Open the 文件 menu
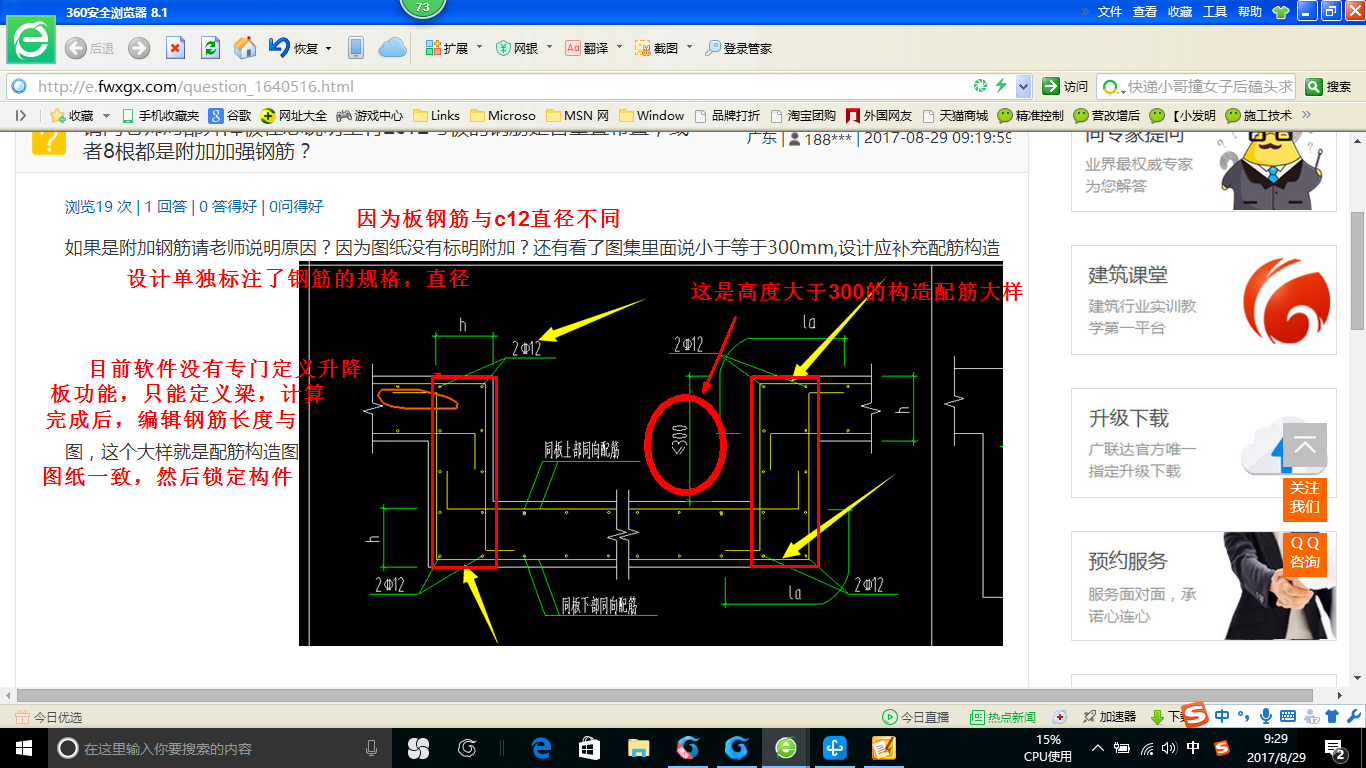Screen dimensions: 1366x768 point(1110,12)
